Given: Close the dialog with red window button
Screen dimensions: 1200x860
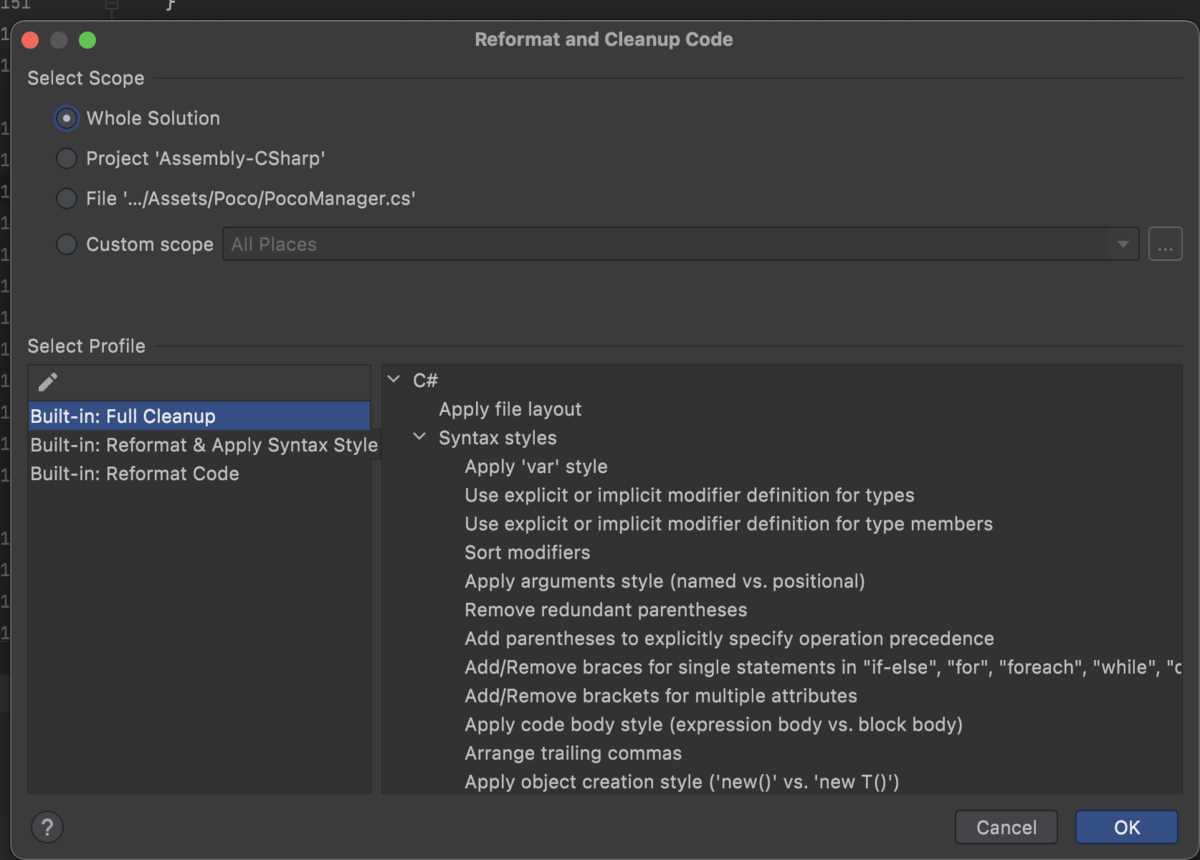Looking at the screenshot, I should 30,40.
